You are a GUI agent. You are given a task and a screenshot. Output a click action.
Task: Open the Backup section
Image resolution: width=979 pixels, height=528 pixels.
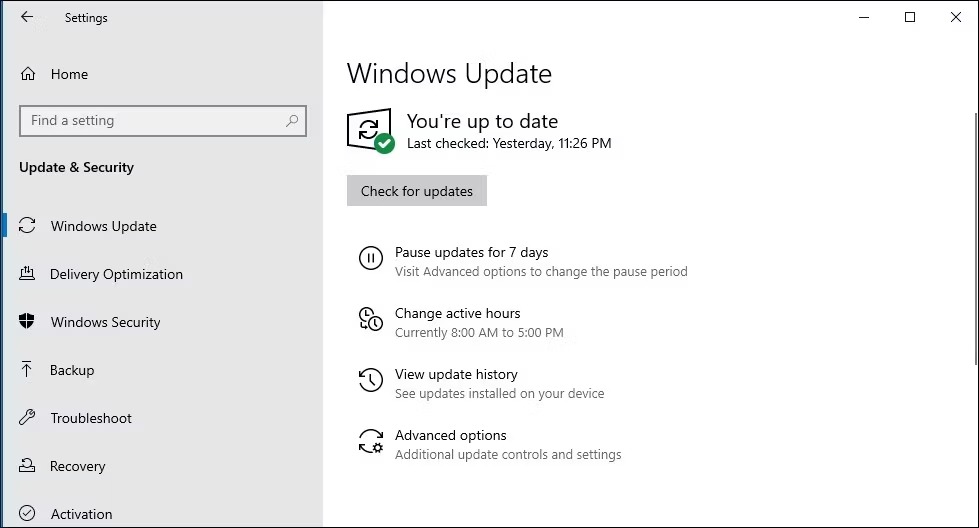point(72,370)
